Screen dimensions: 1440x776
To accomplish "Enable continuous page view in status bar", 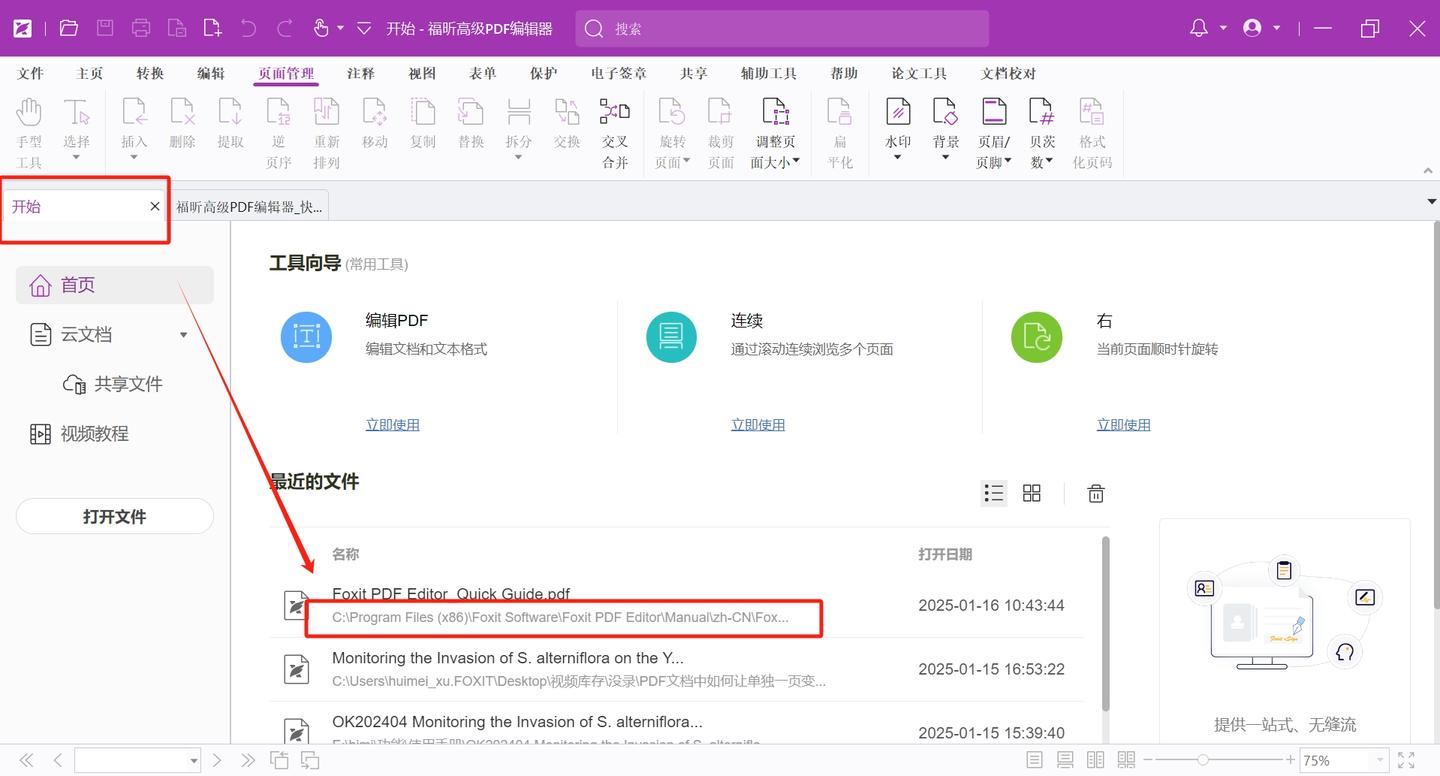I will (1065, 761).
